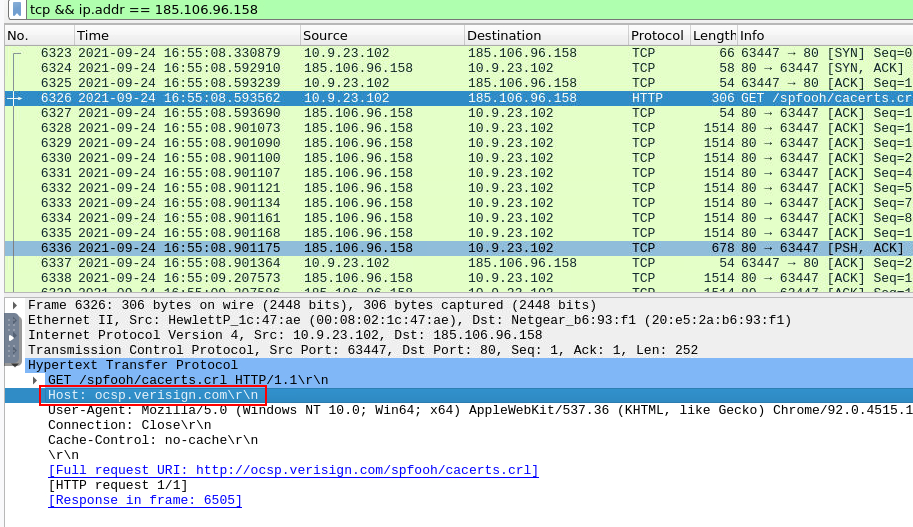This screenshot has height=527, width=913.
Task: Select the Connection: Close header
Action: coord(129,425)
